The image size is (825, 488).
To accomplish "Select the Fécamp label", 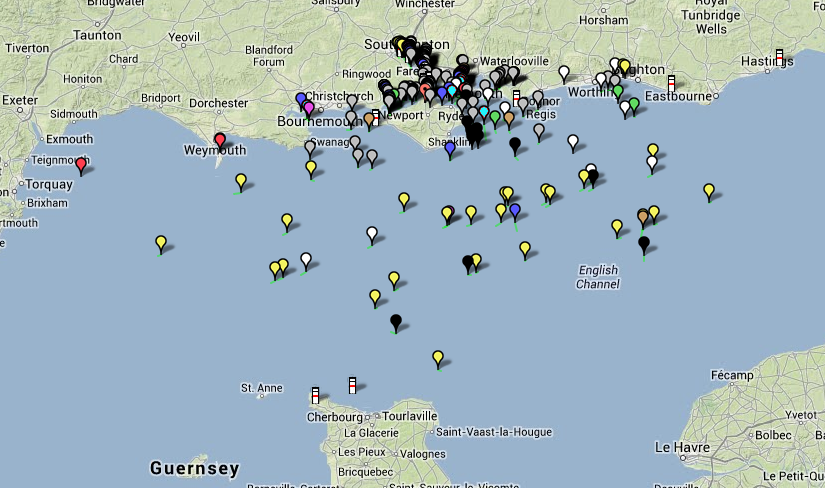I will [x=732, y=375].
